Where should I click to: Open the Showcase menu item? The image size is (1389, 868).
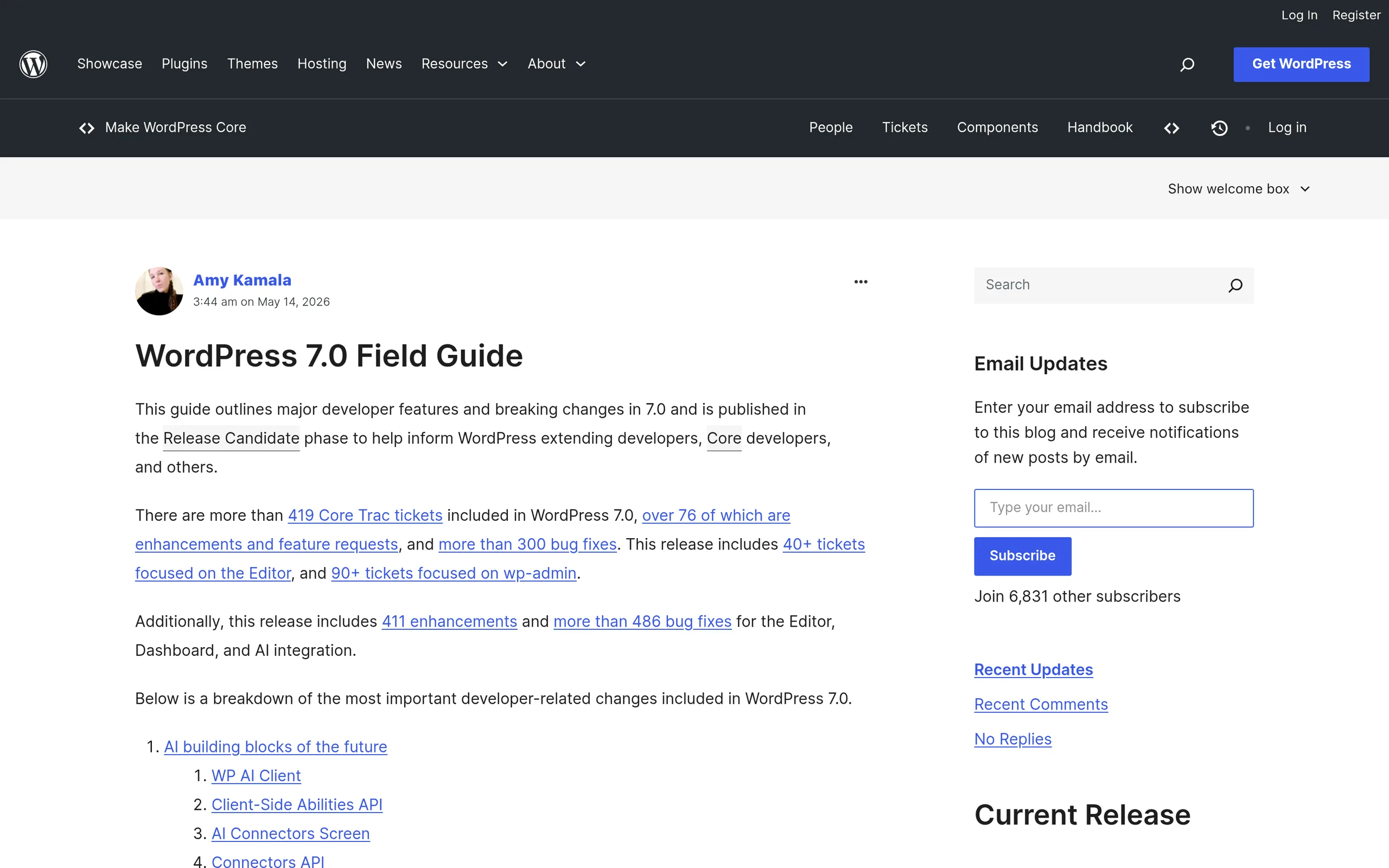point(110,63)
